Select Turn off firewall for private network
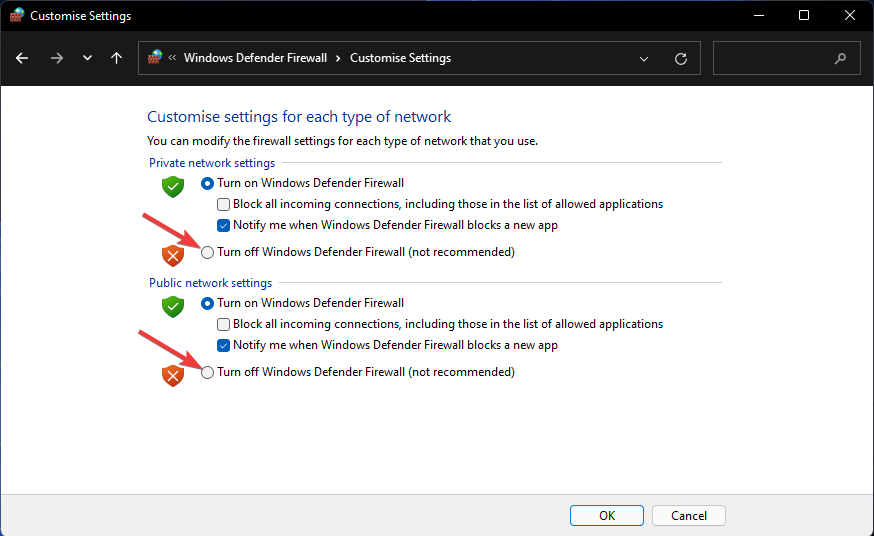 coord(207,252)
